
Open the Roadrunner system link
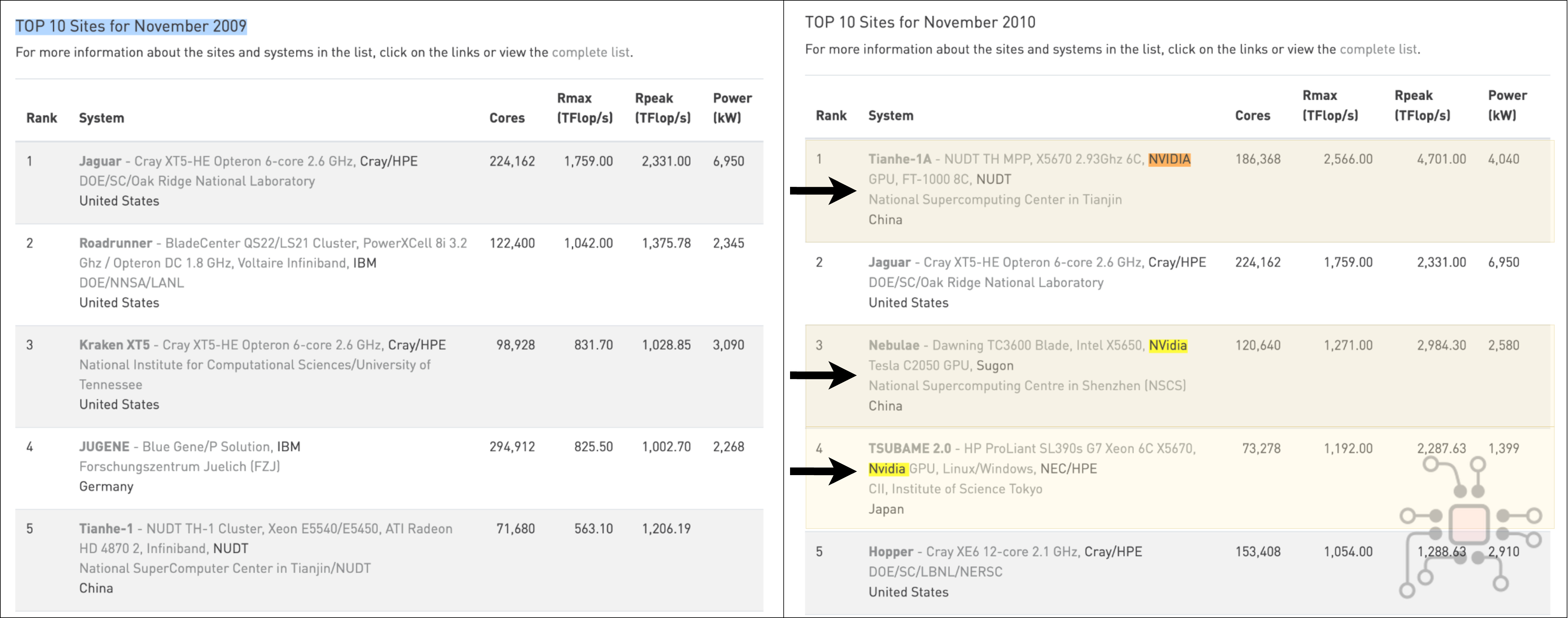click(x=116, y=243)
